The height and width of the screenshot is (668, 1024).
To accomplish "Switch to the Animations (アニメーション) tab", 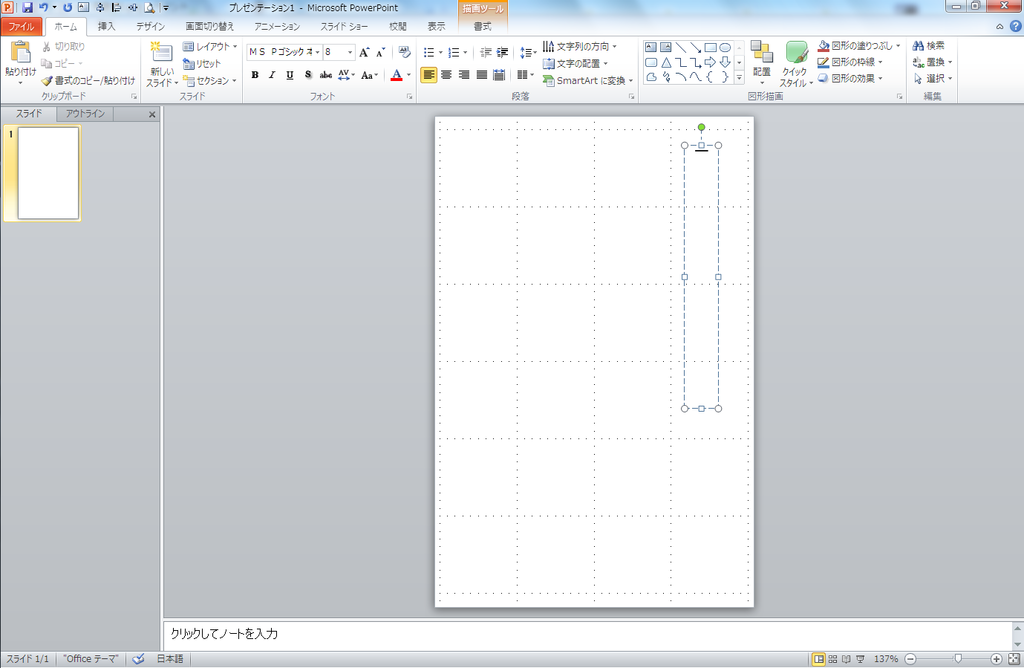I will coord(278,27).
